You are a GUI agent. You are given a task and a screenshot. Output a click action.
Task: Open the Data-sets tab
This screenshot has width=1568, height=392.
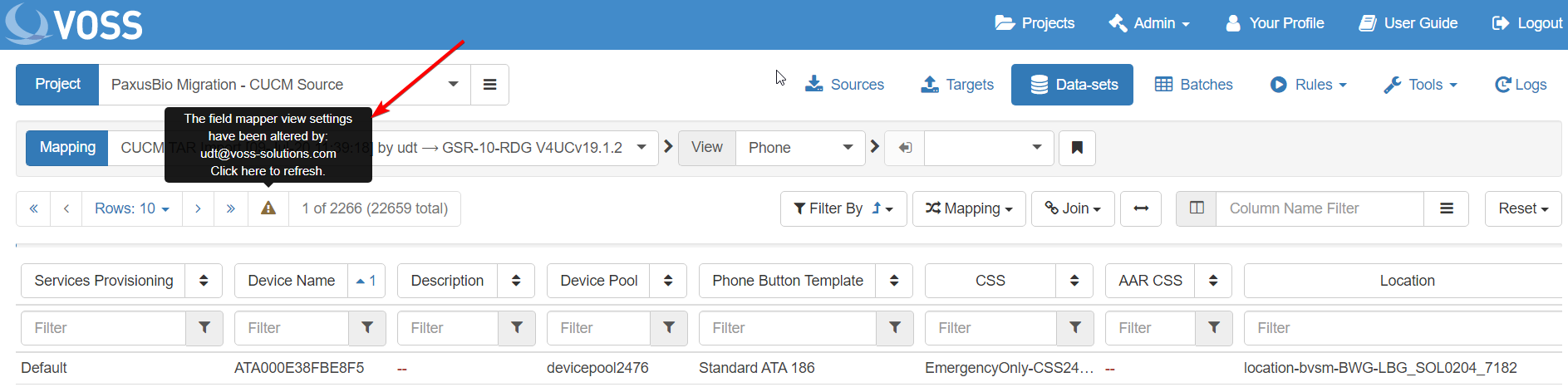[1072, 85]
